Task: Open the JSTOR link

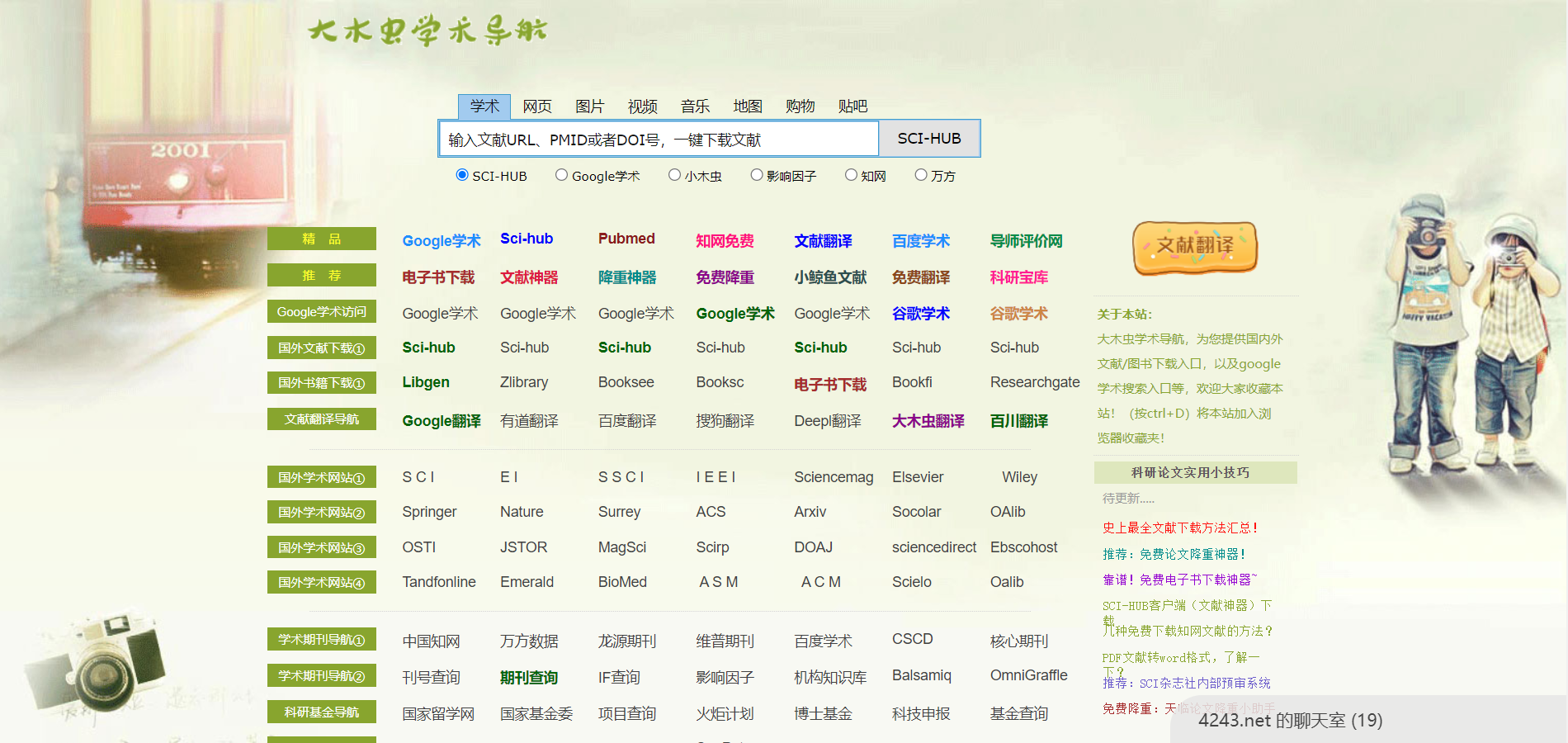Action: 523,547
